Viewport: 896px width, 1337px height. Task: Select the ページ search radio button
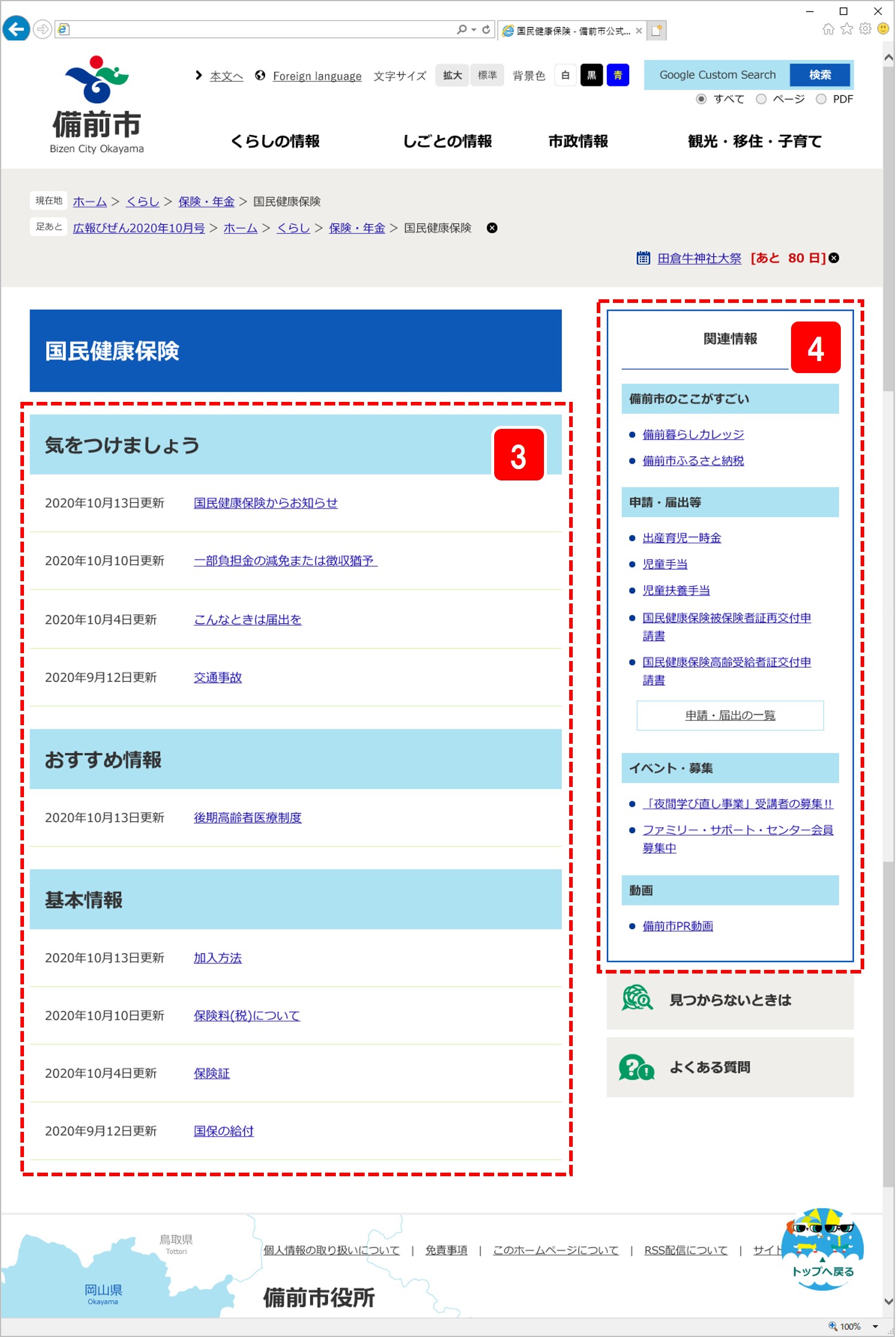point(761,99)
